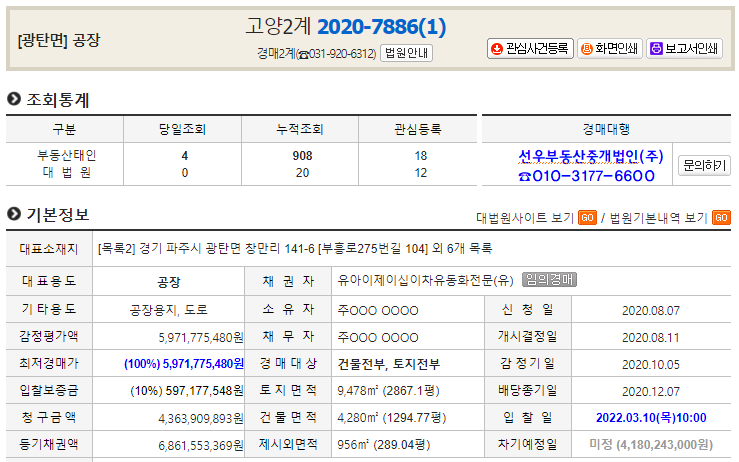Screen dimensions: 739x462
Task: Click 미정 (4,180,243,000원) next schedule value
Action: click(x=651, y=445)
